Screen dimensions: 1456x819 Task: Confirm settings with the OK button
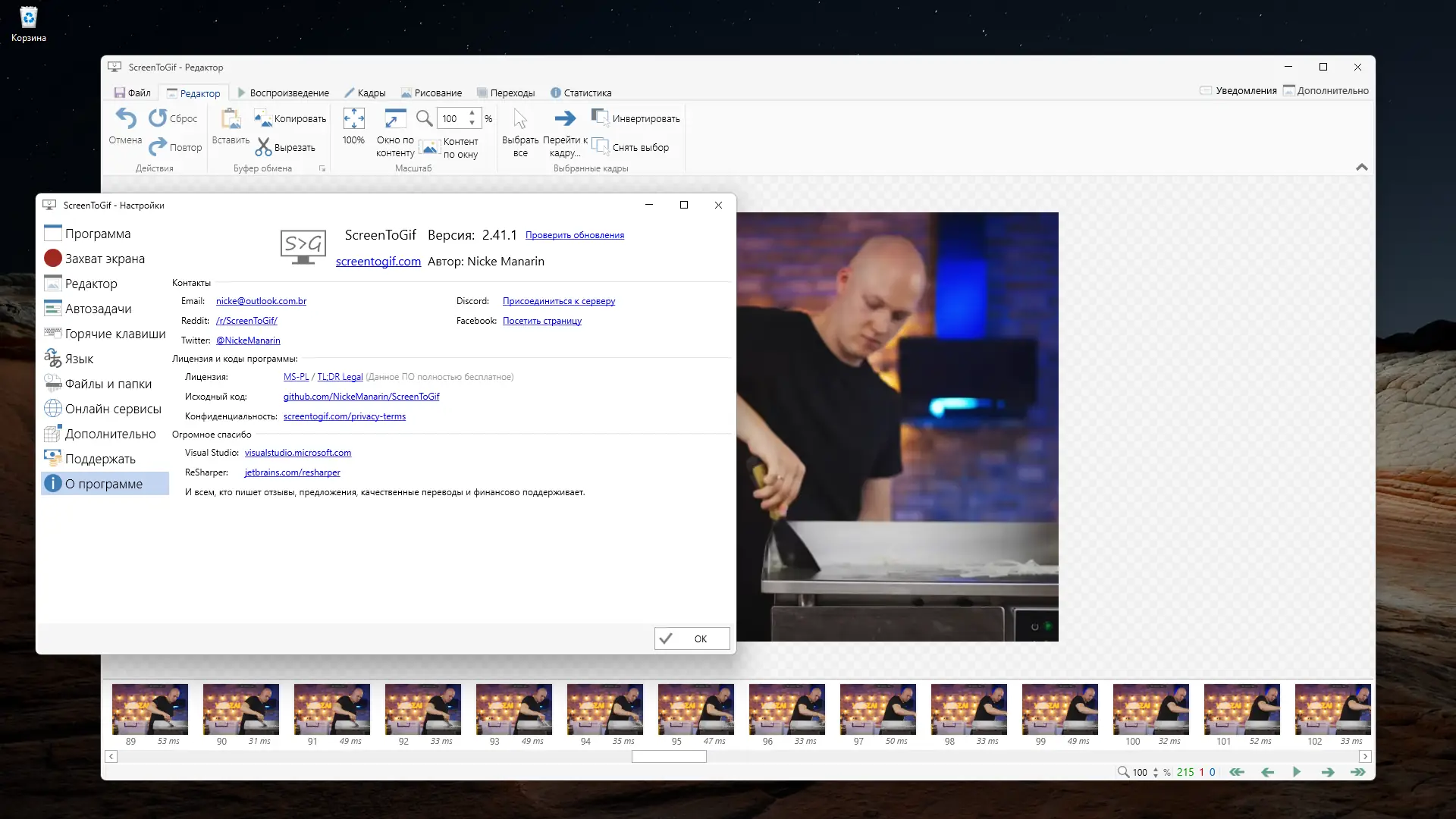(x=692, y=639)
